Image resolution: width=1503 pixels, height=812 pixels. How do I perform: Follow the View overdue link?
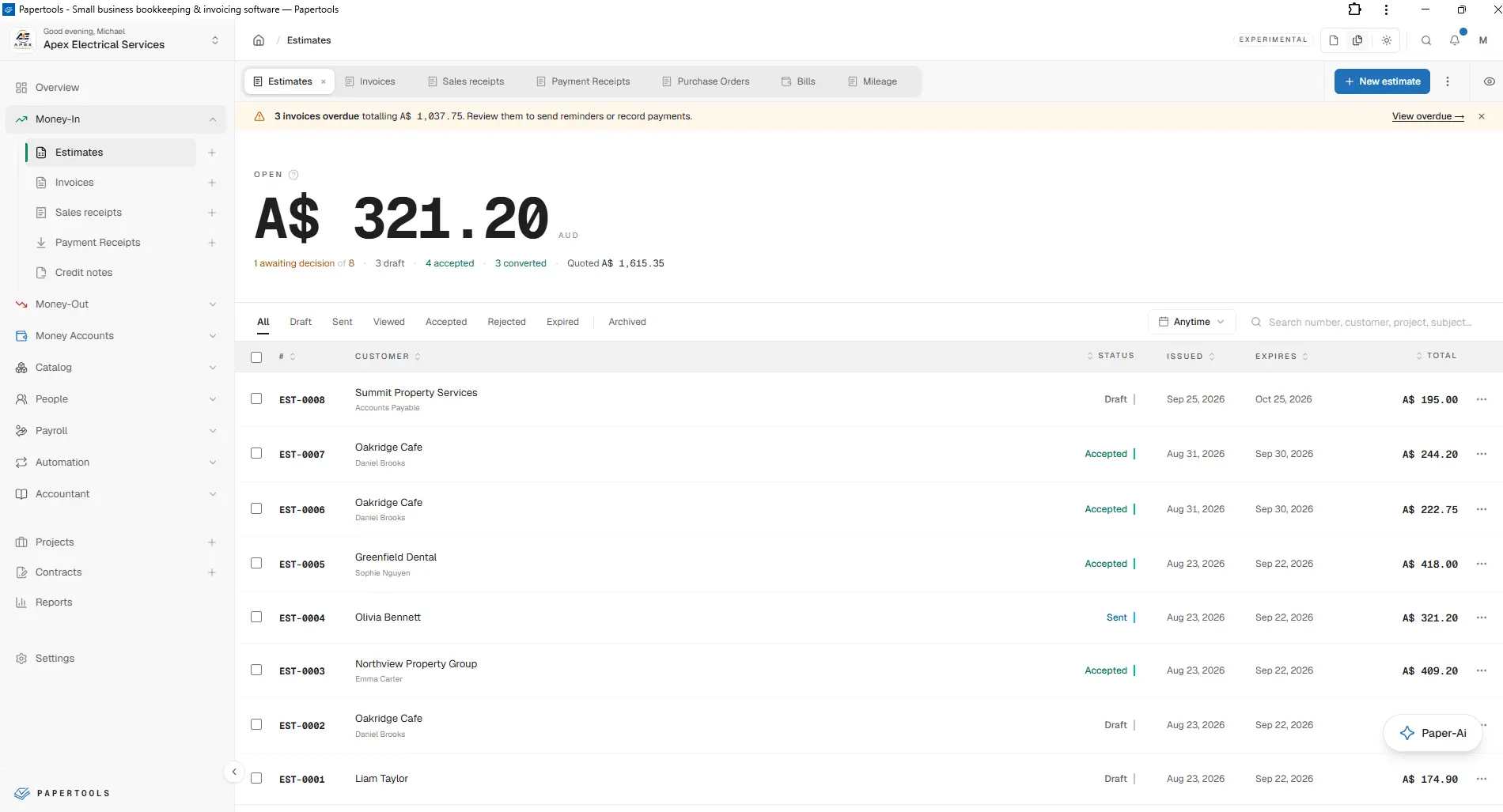1428,116
